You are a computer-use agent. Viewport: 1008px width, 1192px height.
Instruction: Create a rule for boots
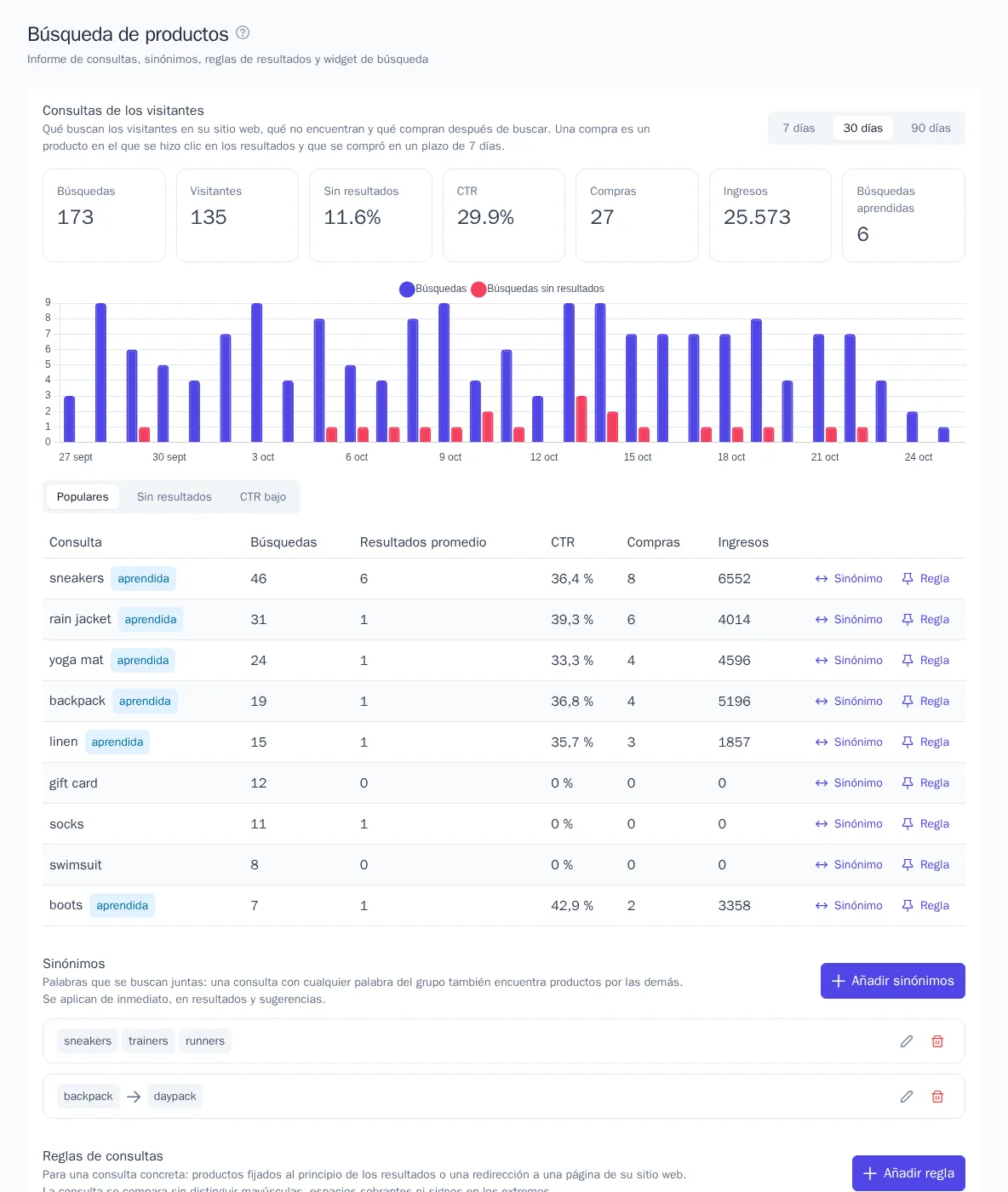(925, 906)
